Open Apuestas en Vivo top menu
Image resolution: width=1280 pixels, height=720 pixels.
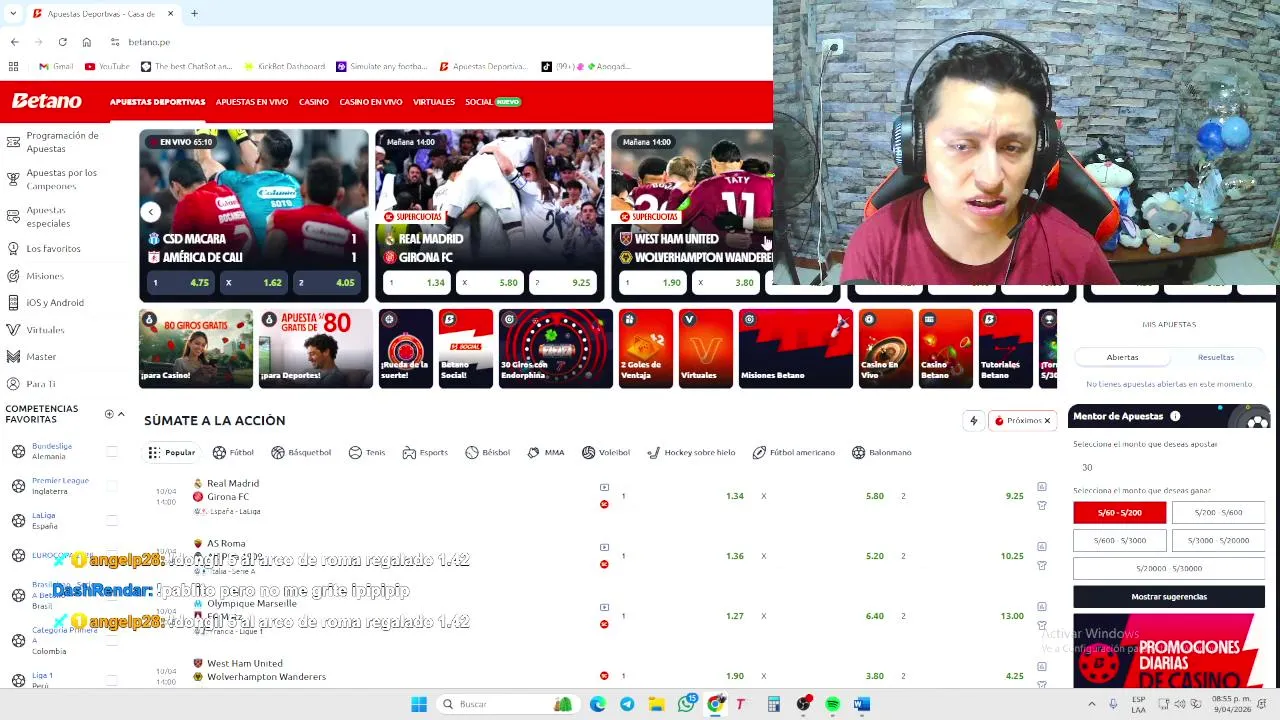pos(252,102)
